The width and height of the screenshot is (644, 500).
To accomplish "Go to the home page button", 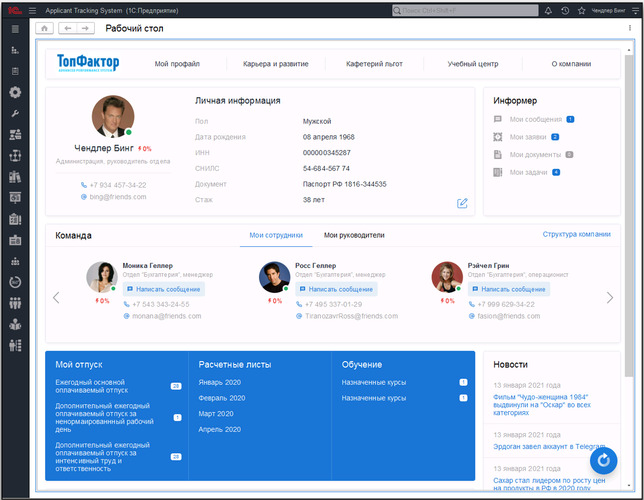I will pyautogui.click(x=44, y=28).
